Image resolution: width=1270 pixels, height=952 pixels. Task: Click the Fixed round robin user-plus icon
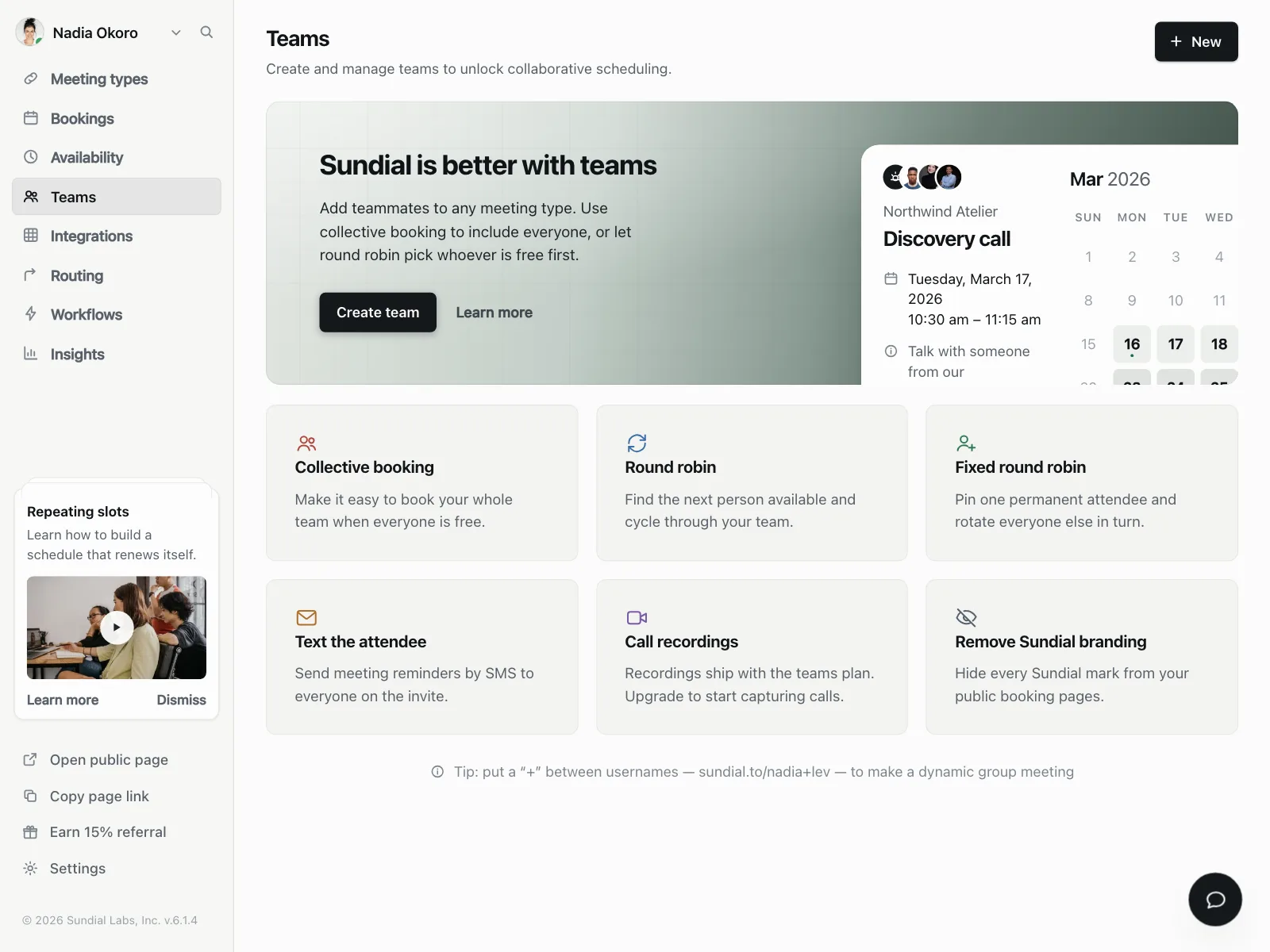pyautogui.click(x=966, y=443)
